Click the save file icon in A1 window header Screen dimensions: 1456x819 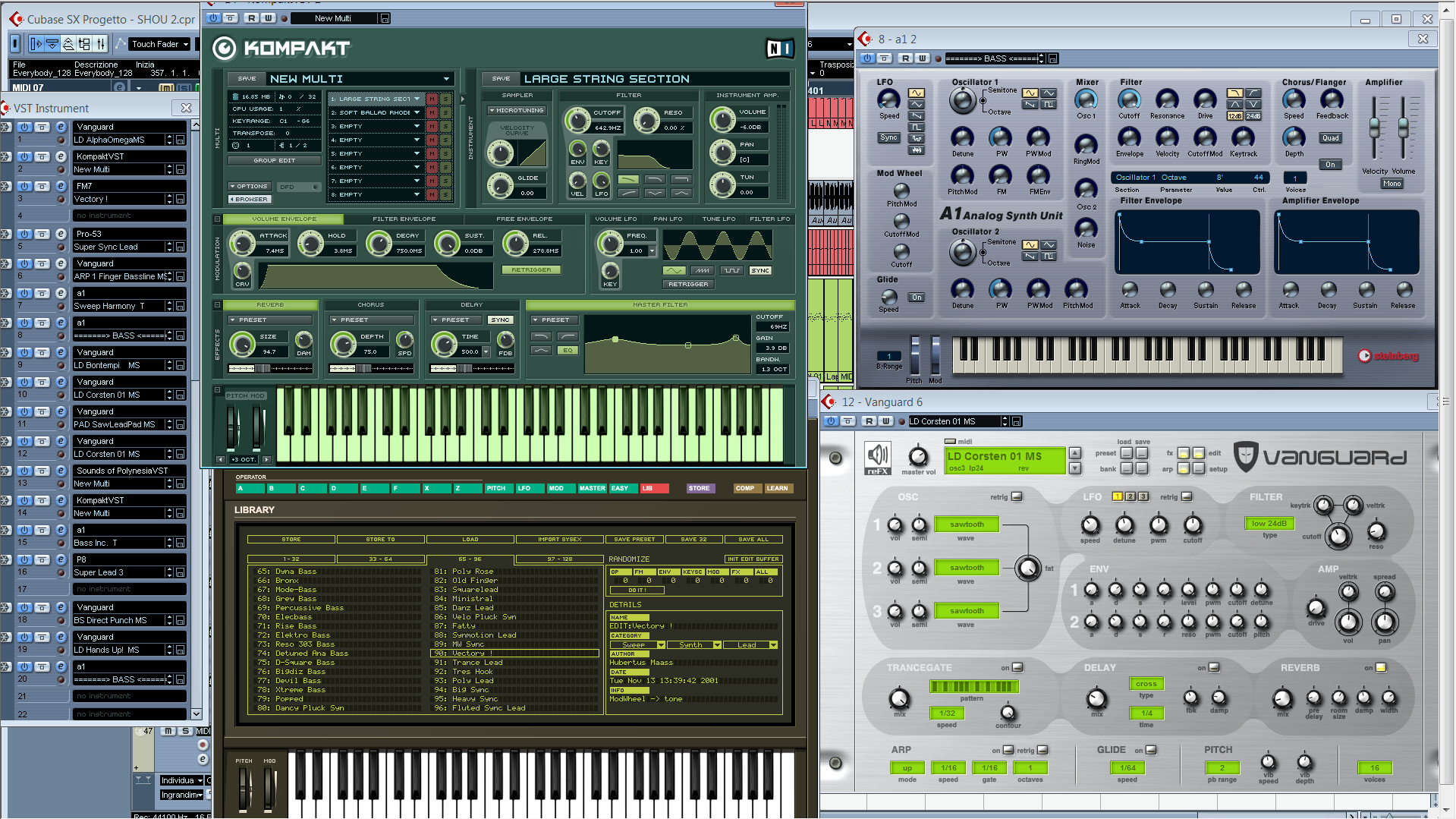pyautogui.click(x=1053, y=58)
